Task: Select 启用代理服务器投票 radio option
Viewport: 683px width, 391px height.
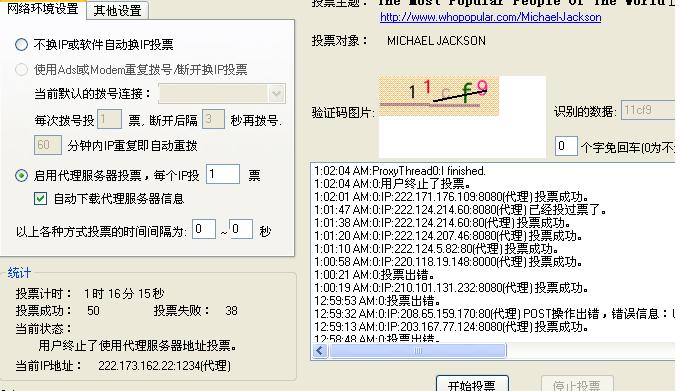Action: tap(21, 175)
